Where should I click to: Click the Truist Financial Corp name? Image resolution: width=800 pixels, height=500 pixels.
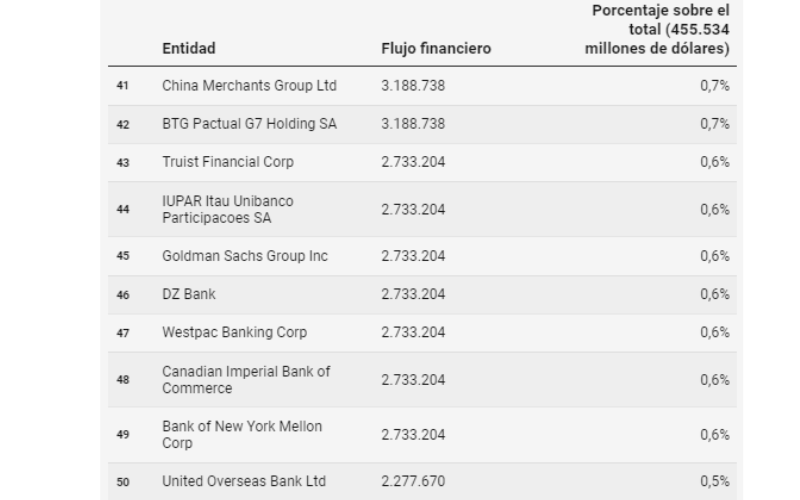[228, 162]
